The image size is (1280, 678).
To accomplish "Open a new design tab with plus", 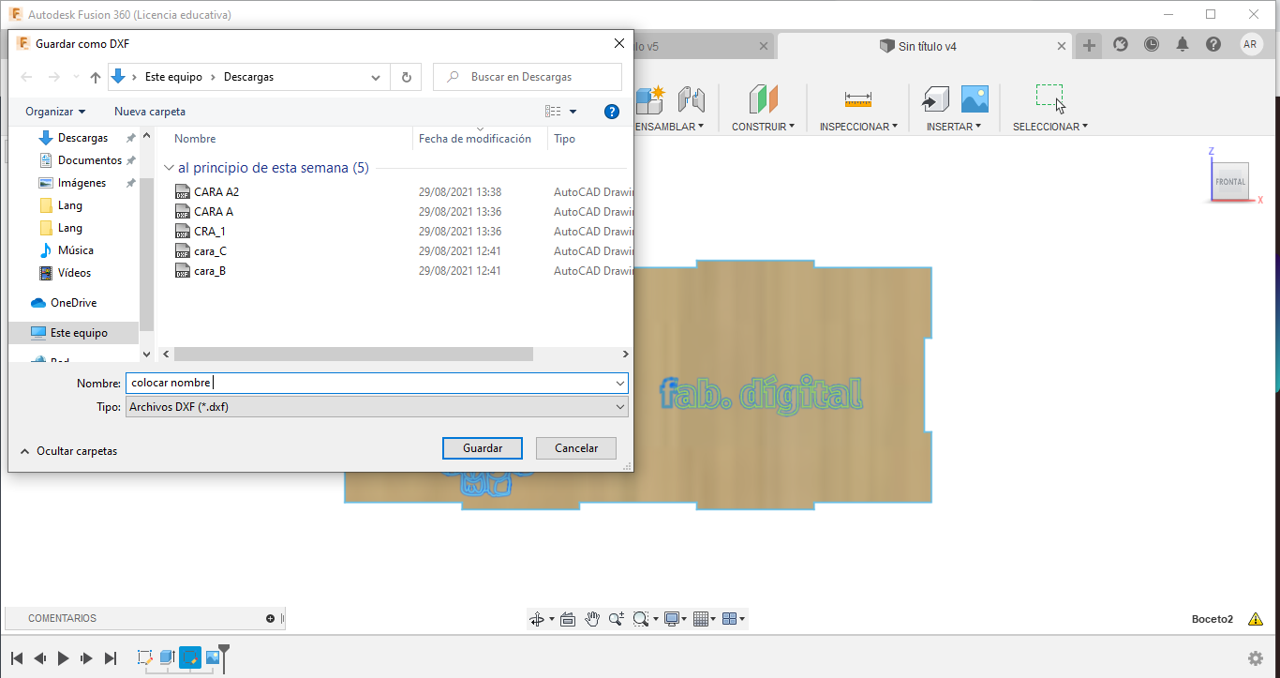I will pyautogui.click(x=1089, y=45).
